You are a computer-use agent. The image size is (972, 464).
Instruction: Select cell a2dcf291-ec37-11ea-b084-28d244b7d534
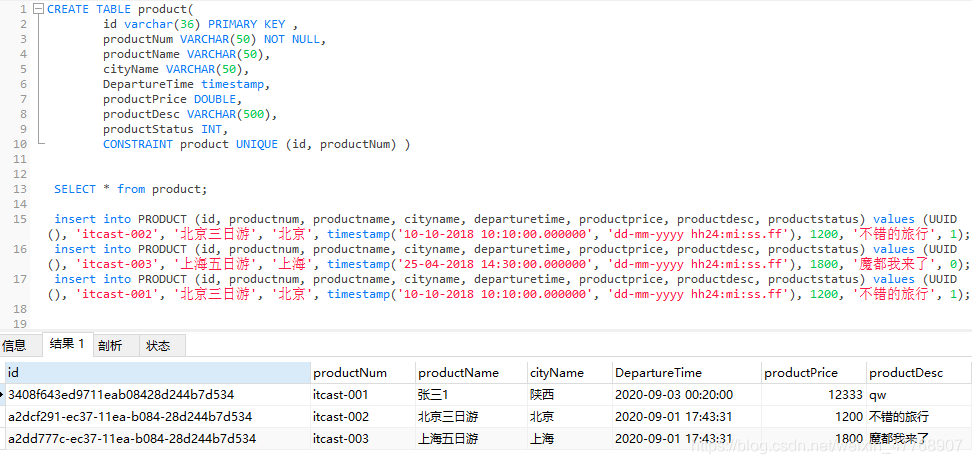[157, 417]
